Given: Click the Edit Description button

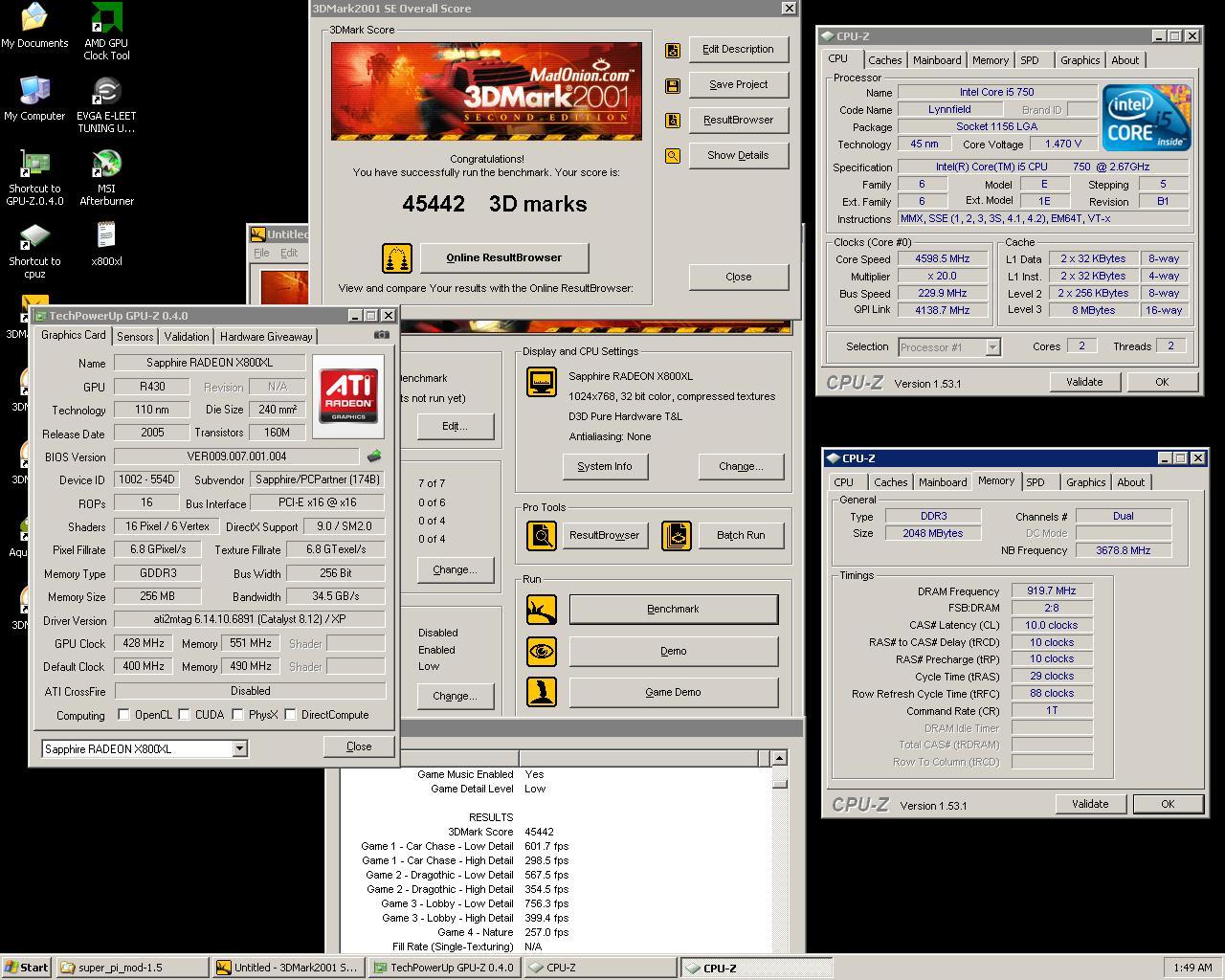Looking at the screenshot, I should tap(738, 50).
